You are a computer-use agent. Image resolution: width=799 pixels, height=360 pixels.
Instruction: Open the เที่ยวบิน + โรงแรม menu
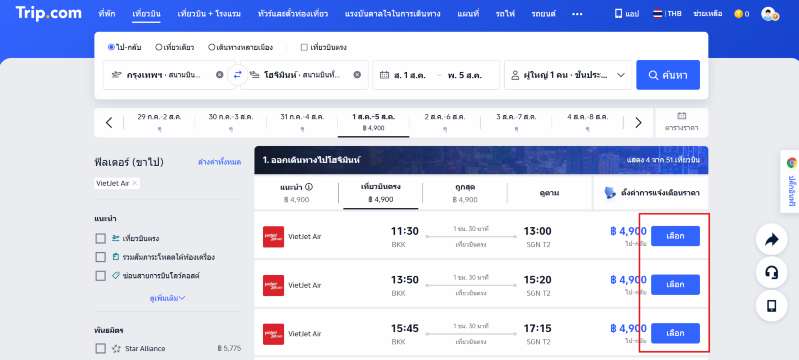click(209, 14)
